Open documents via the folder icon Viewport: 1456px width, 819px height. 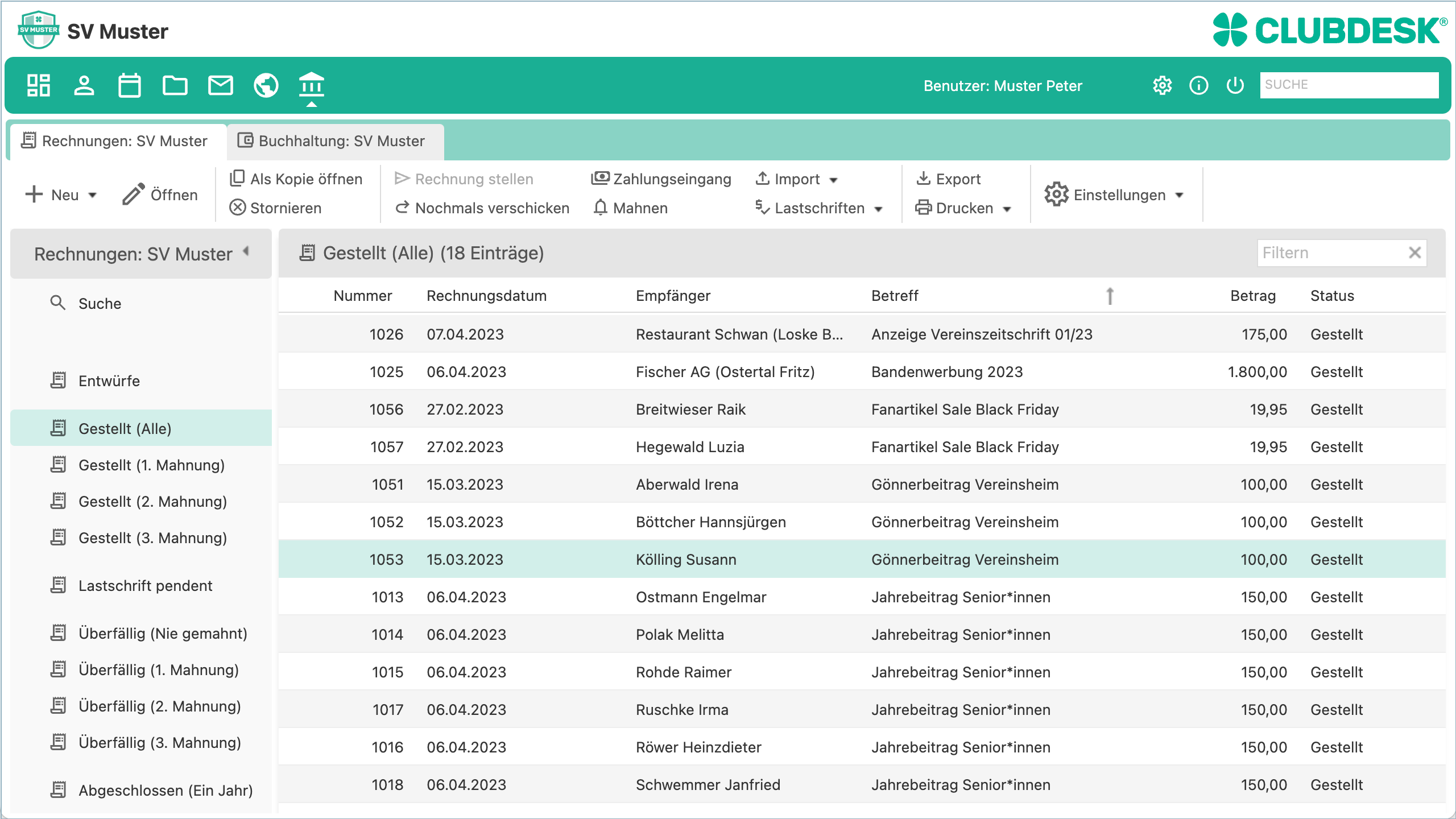(x=175, y=85)
